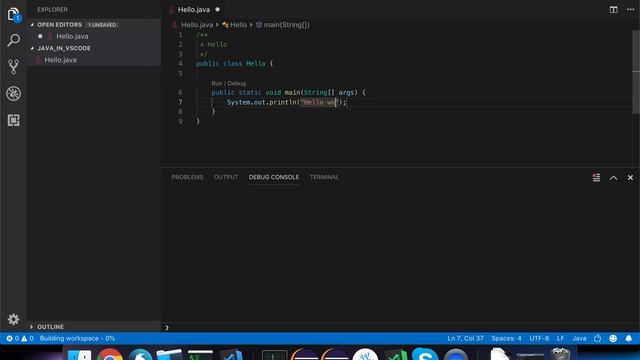Image resolution: width=640 pixels, height=360 pixels.
Task: Open the editor More Actions menu
Action: 630,9
